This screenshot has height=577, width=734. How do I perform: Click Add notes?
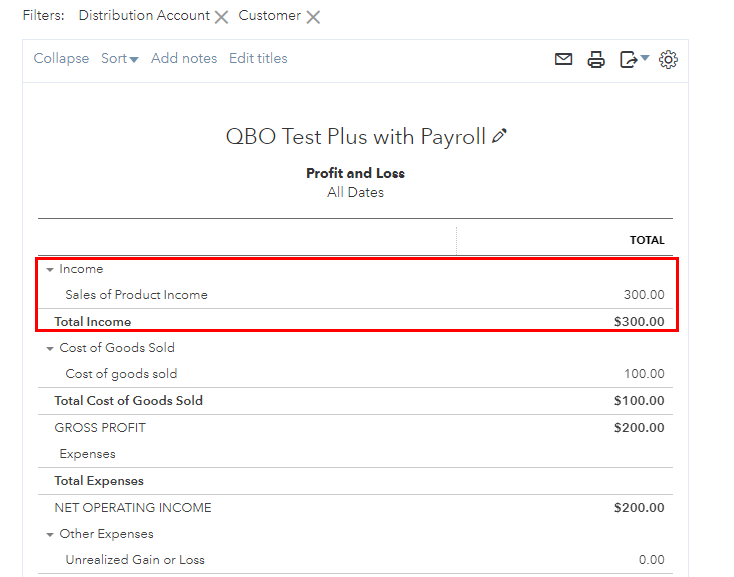point(184,59)
